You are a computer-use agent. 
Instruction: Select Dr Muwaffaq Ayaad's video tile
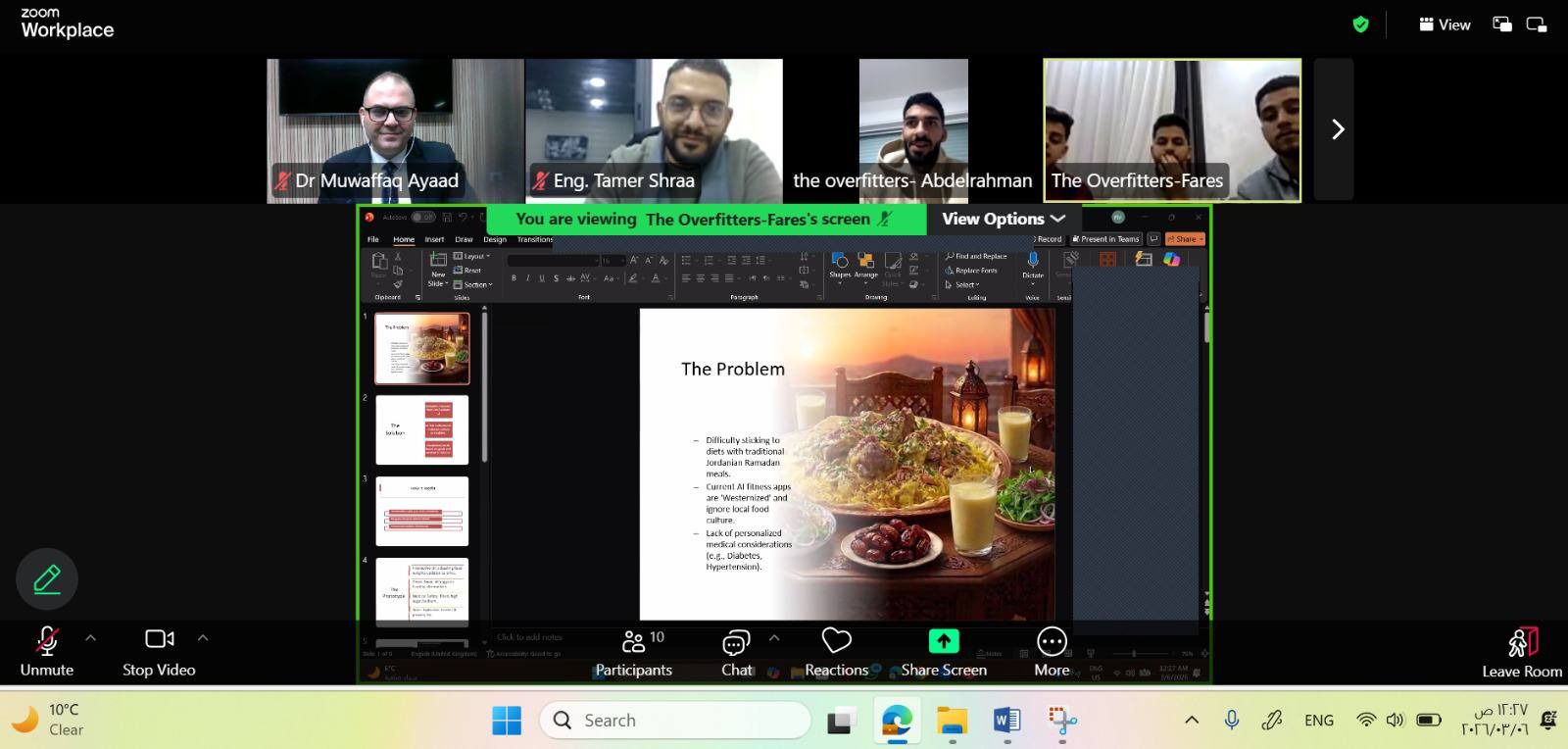pyautogui.click(x=395, y=130)
